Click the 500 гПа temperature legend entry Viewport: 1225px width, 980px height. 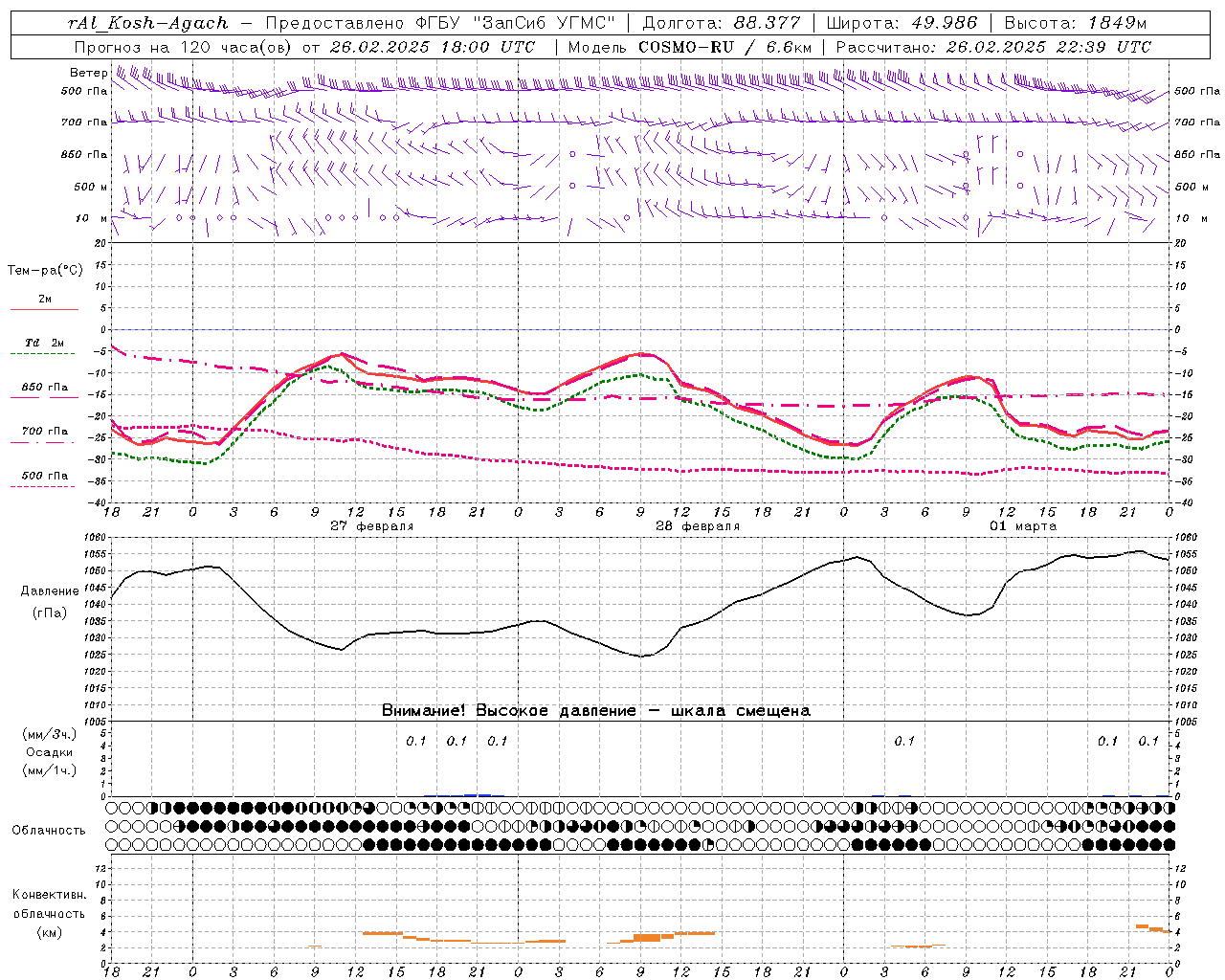44,476
